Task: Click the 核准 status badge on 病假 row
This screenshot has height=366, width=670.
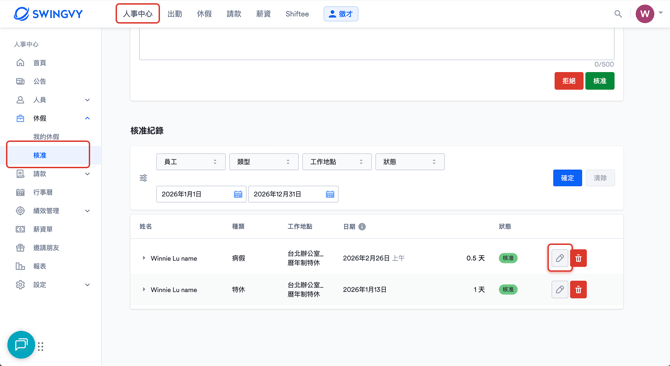Action: (x=508, y=258)
